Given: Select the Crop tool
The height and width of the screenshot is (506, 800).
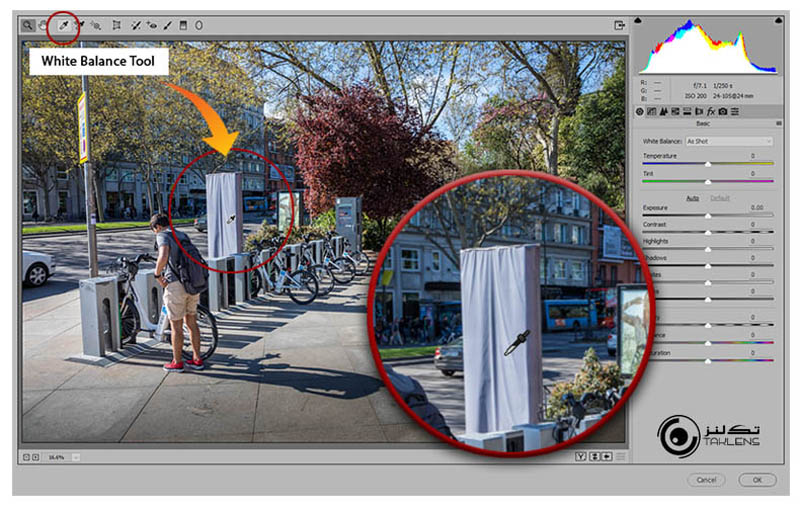Looking at the screenshot, I should click(117, 25).
